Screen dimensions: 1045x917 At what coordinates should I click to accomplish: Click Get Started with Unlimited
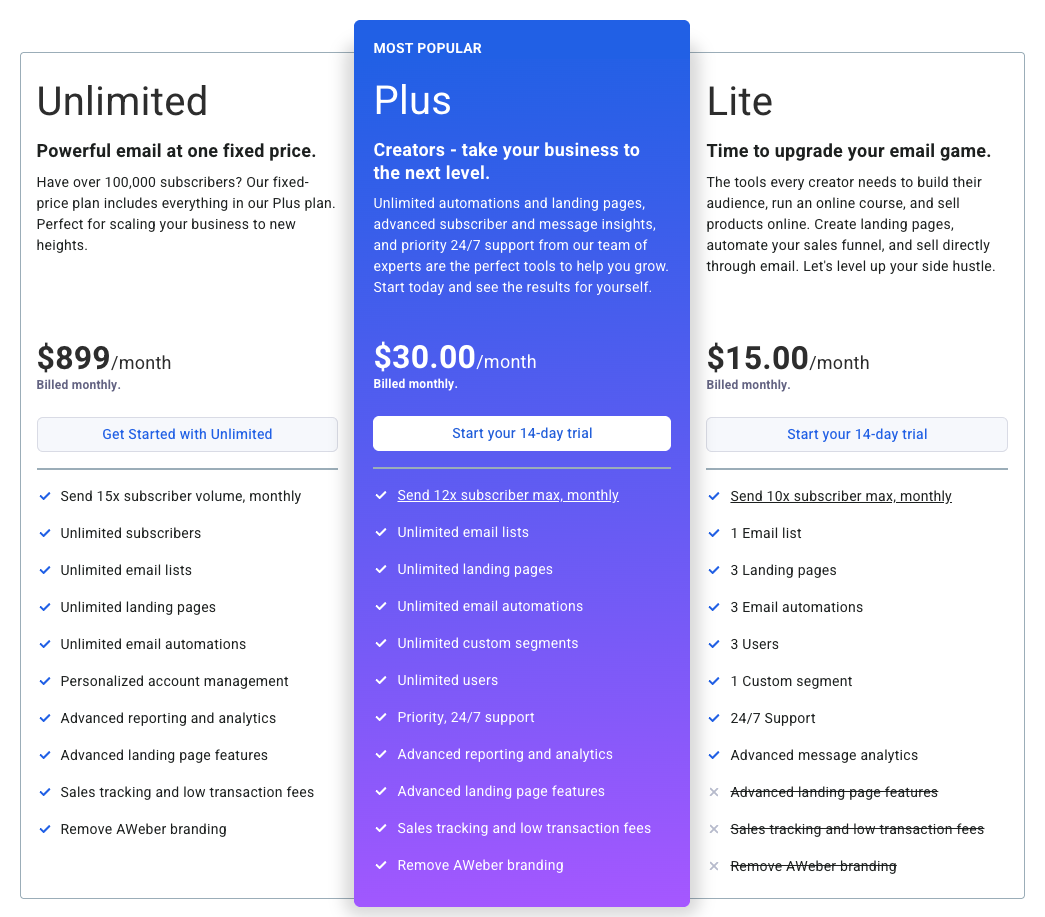pos(187,434)
